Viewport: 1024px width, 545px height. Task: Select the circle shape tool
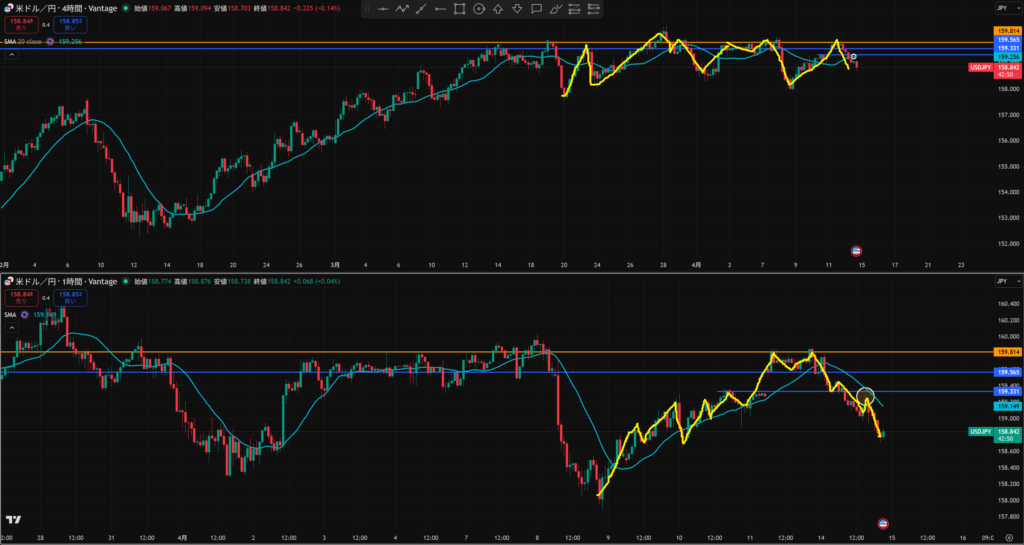coord(479,9)
